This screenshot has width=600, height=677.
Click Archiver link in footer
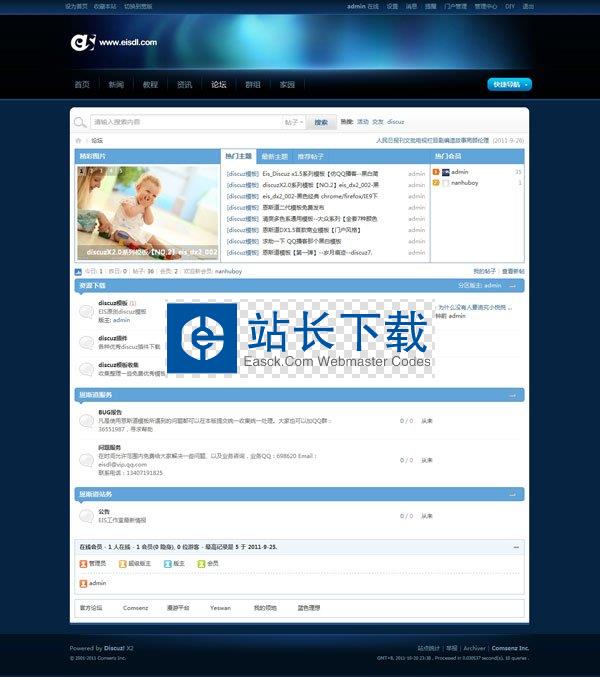pos(474,648)
